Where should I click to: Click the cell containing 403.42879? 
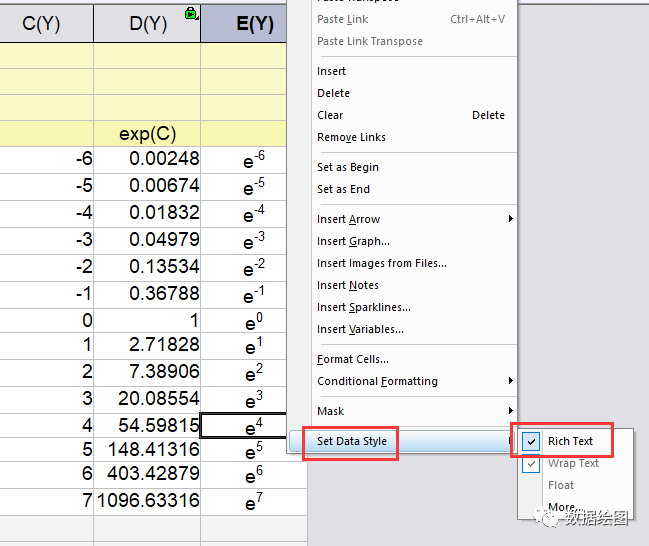tap(147, 474)
